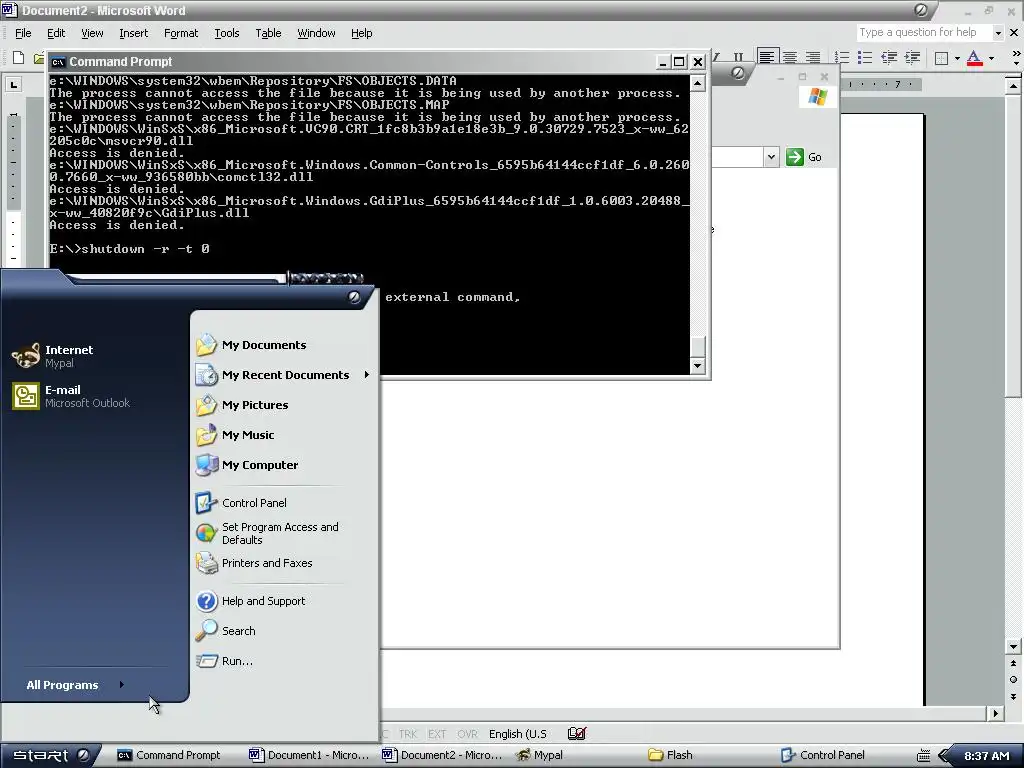Toggle OVR overtype mode in status bar
Image resolution: width=1024 pixels, height=768 pixels.
467,734
